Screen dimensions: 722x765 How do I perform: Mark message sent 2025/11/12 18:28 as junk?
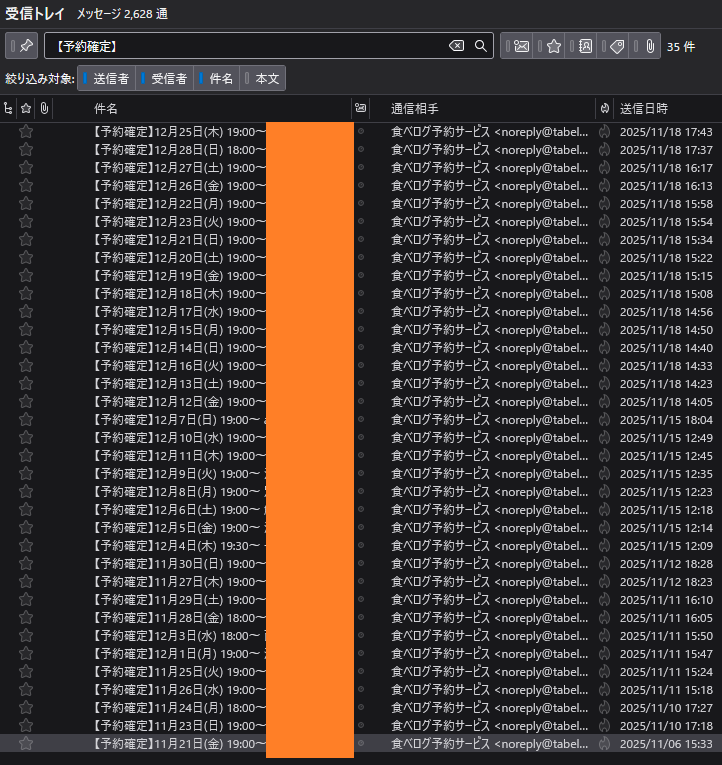(x=604, y=564)
